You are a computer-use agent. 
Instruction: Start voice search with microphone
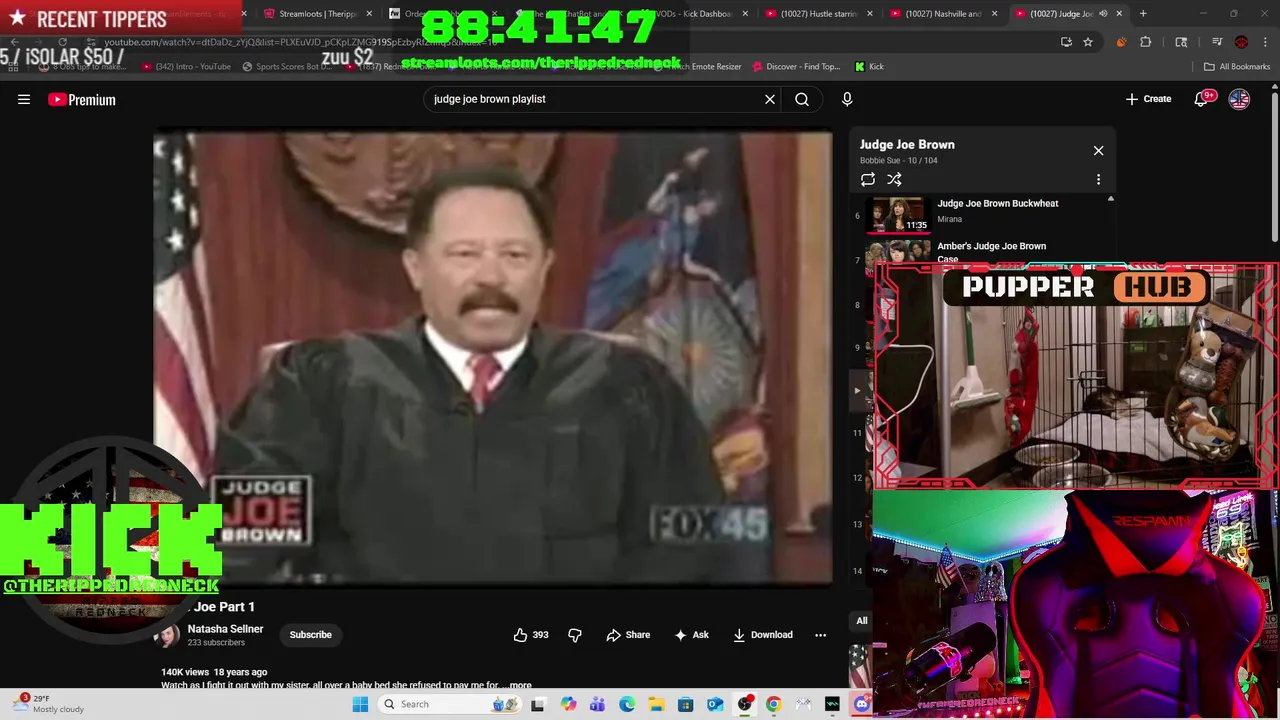(x=847, y=99)
